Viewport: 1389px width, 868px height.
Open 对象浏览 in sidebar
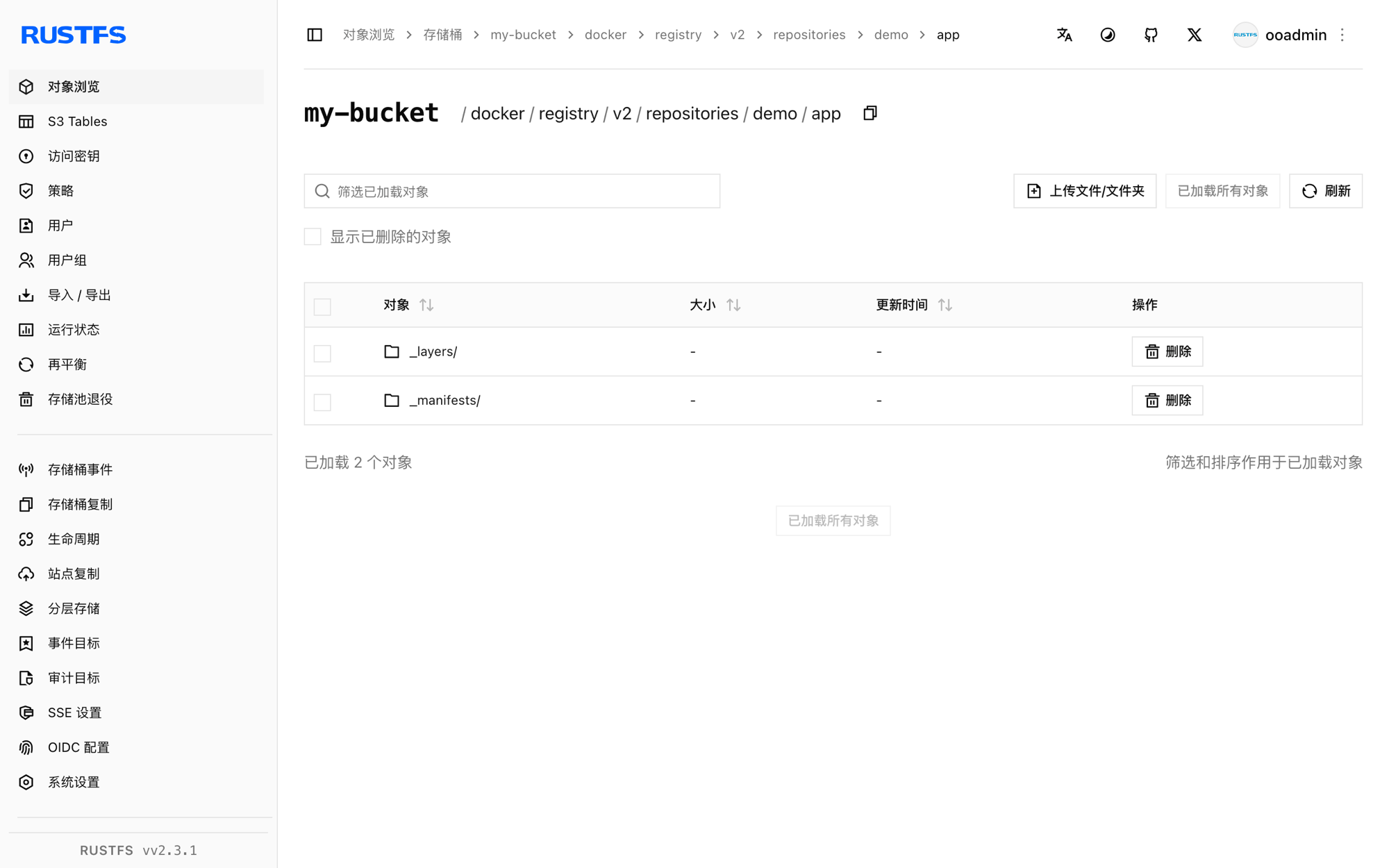click(x=136, y=87)
